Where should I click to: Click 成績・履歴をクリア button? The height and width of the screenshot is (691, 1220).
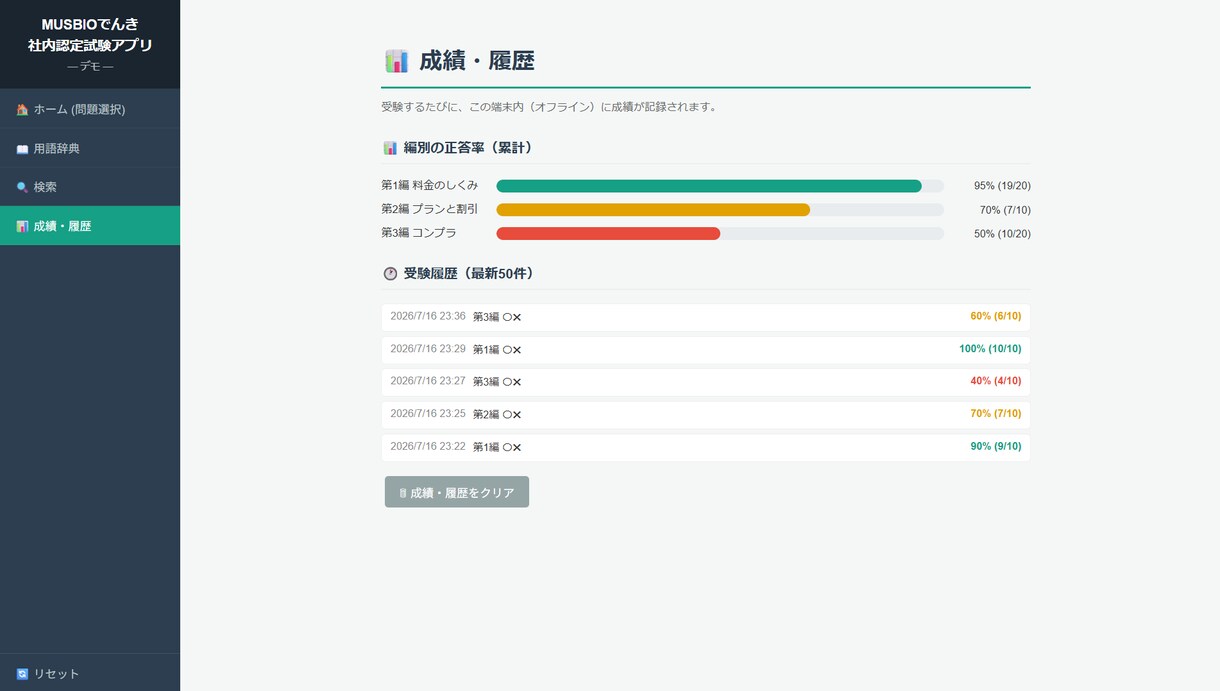click(x=457, y=492)
